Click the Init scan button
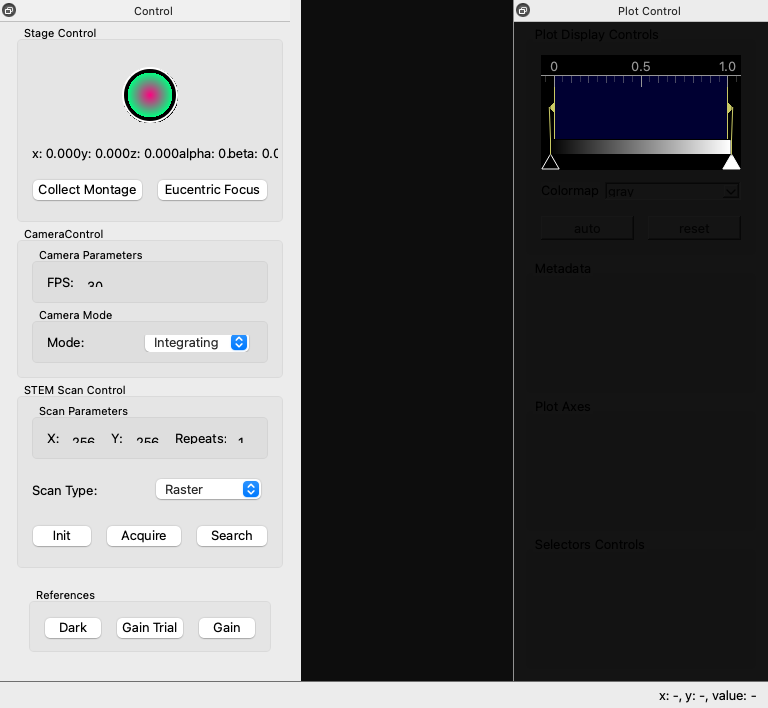The height and width of the screenshot is (708, 768). [62, 535]
